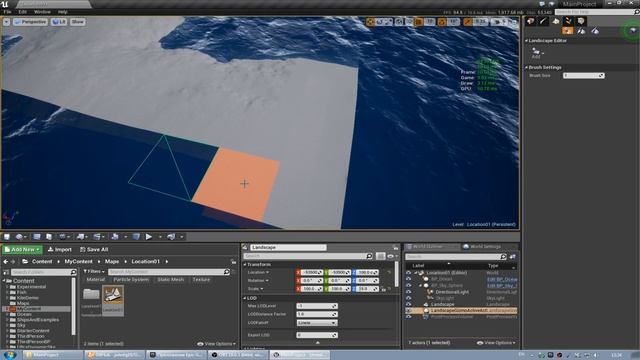Toggle visibility of BP_Sky_Sphere actor

click(409, 285)
